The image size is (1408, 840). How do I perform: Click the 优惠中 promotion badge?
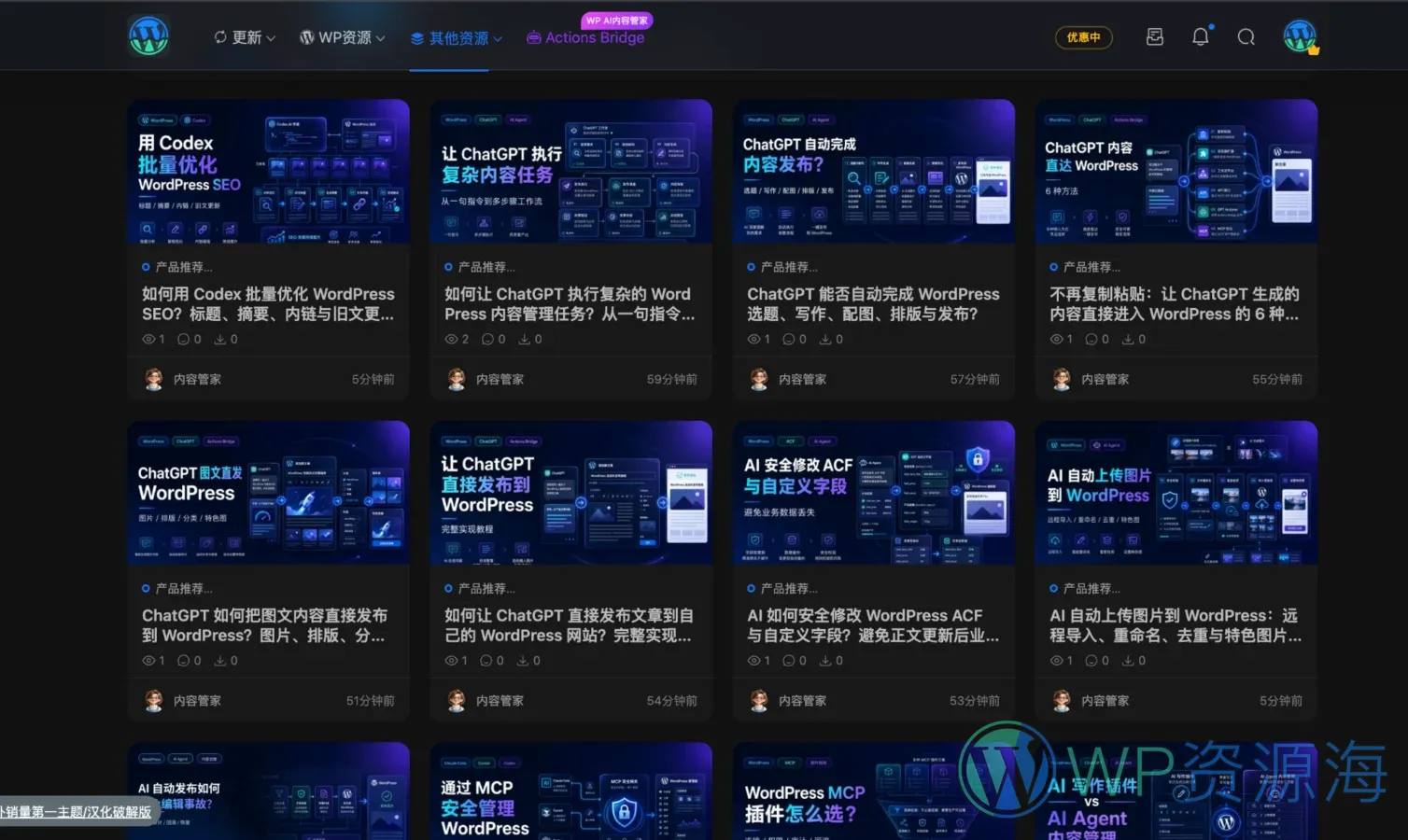1083,37
